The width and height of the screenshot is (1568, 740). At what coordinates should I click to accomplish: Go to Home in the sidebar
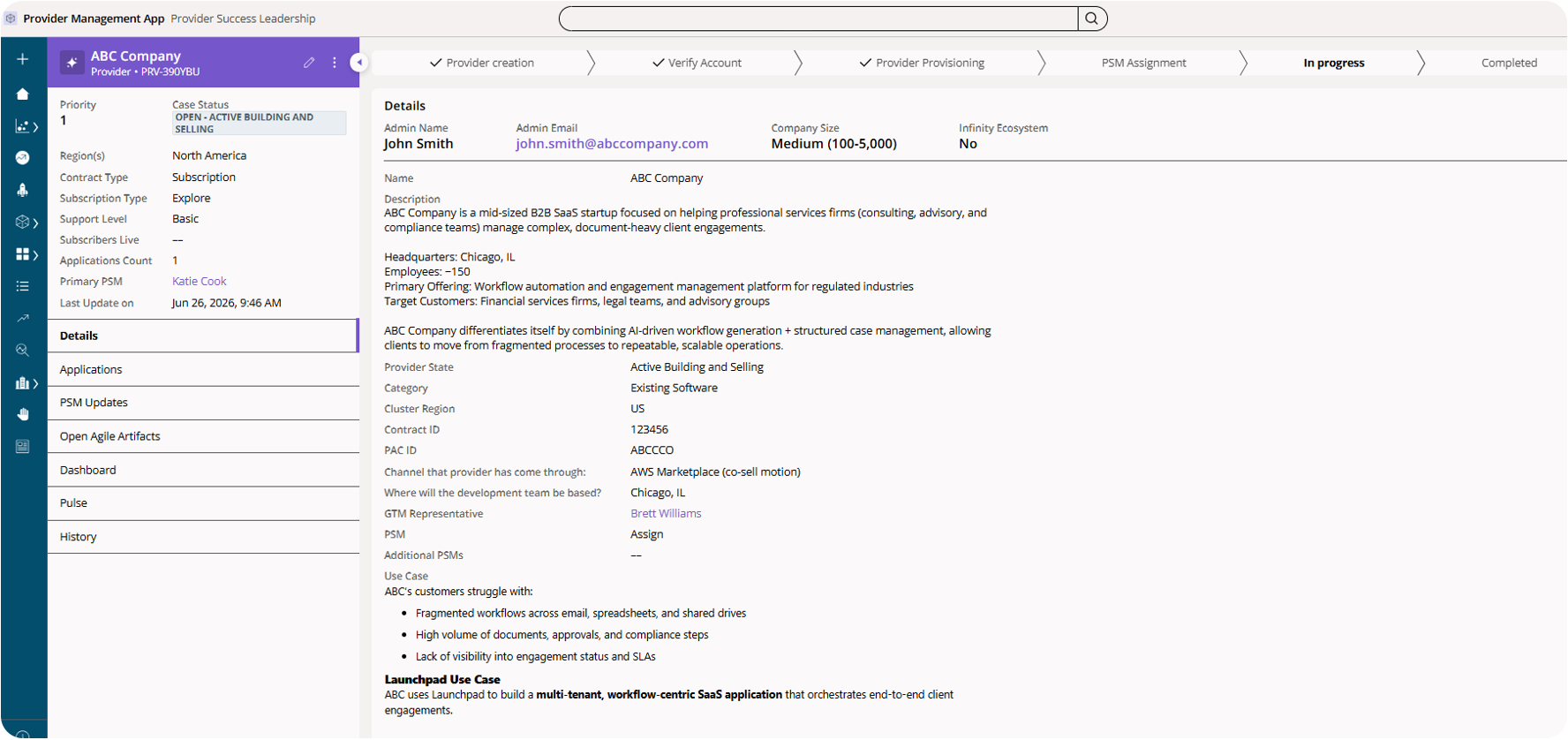tap(23, 94)
